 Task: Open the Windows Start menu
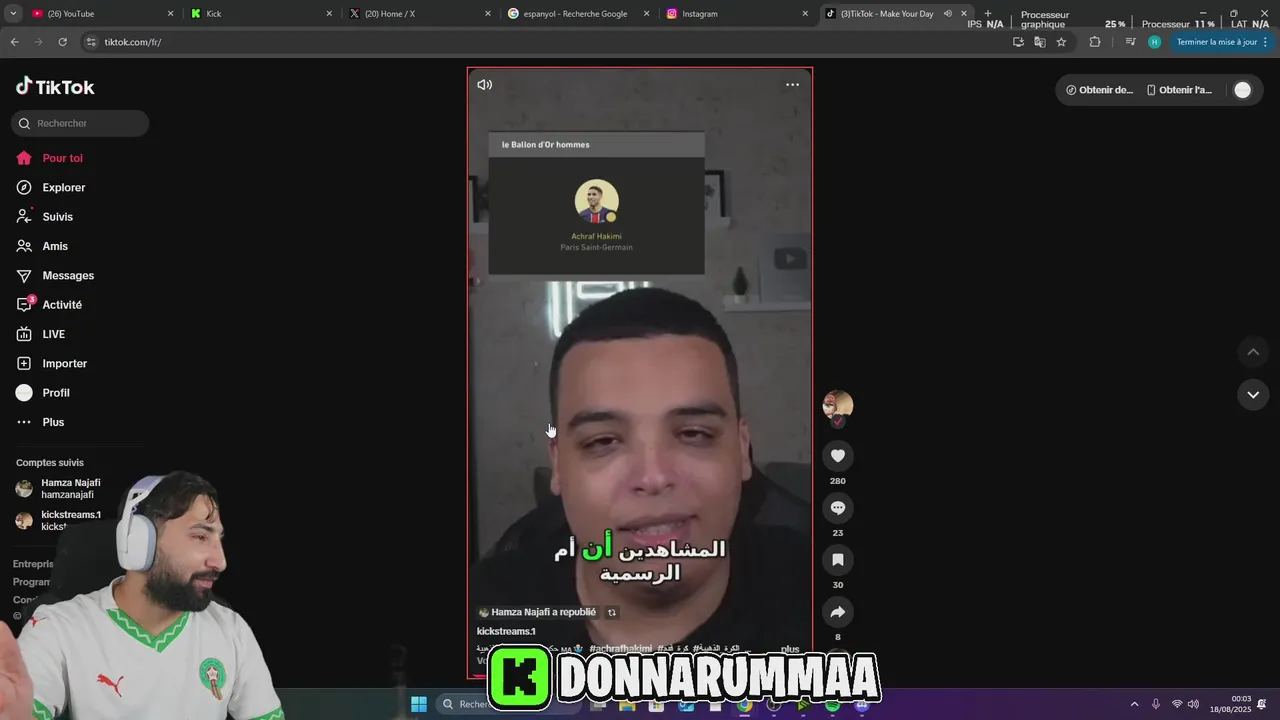(x=418, y=704)
